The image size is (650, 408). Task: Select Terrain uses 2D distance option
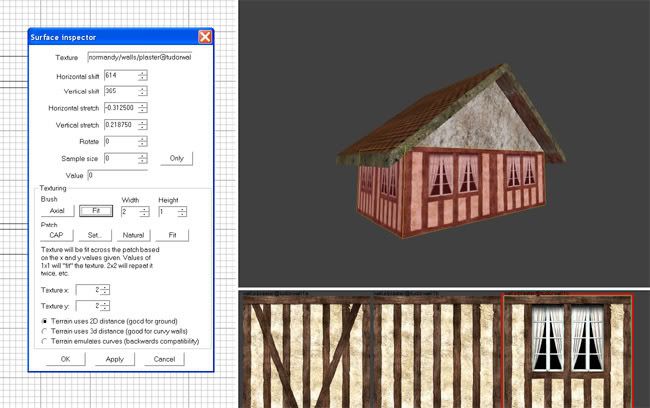(43, 320)
